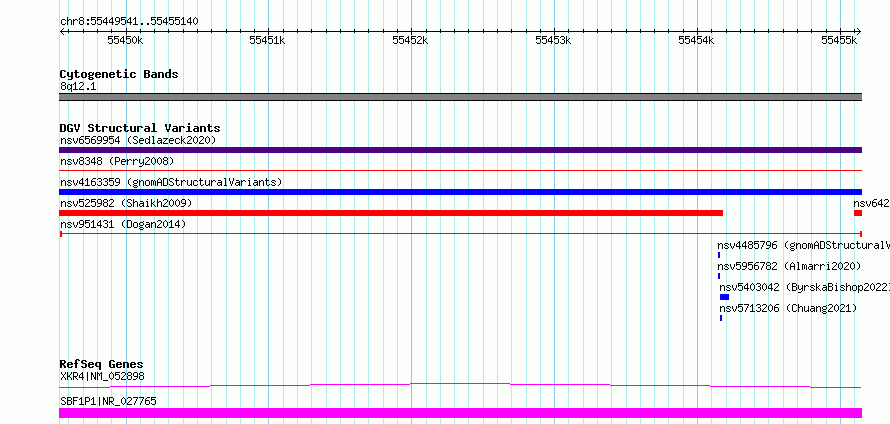Click the thin red nsv8348 variant line
The height and width of the screenshot is (424, 890).
click(x=460, y=170)
